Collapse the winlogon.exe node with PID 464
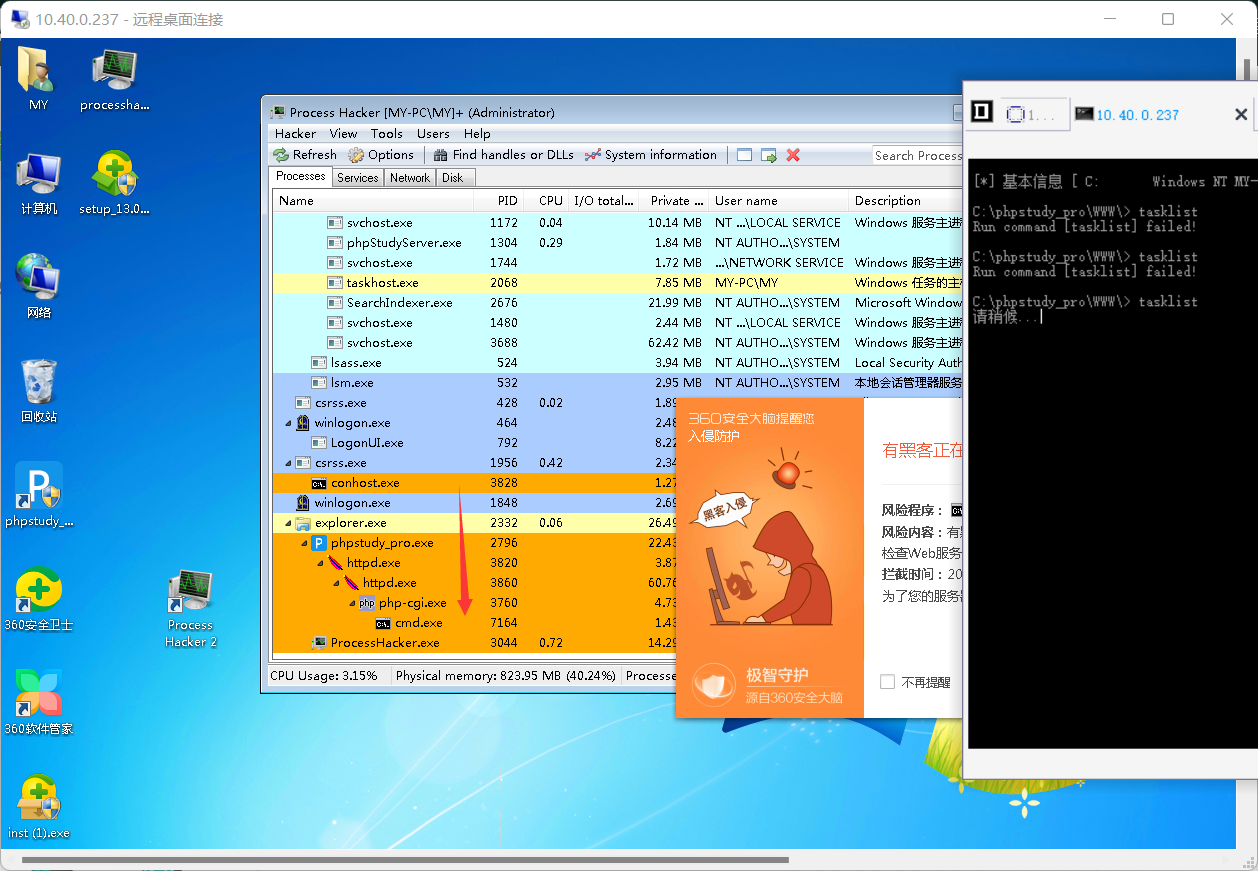Screen dimensions: 1258x871 pyautogui.click(x=289, y=423)
